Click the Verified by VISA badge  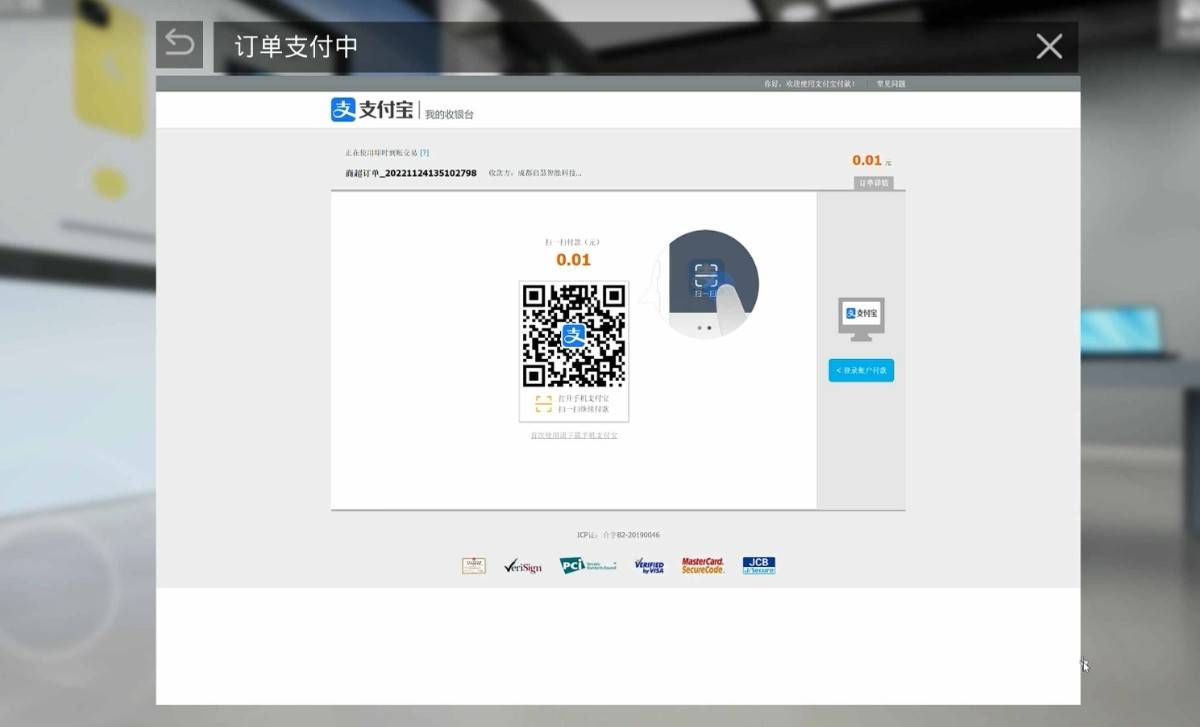(x=649, y=566)
